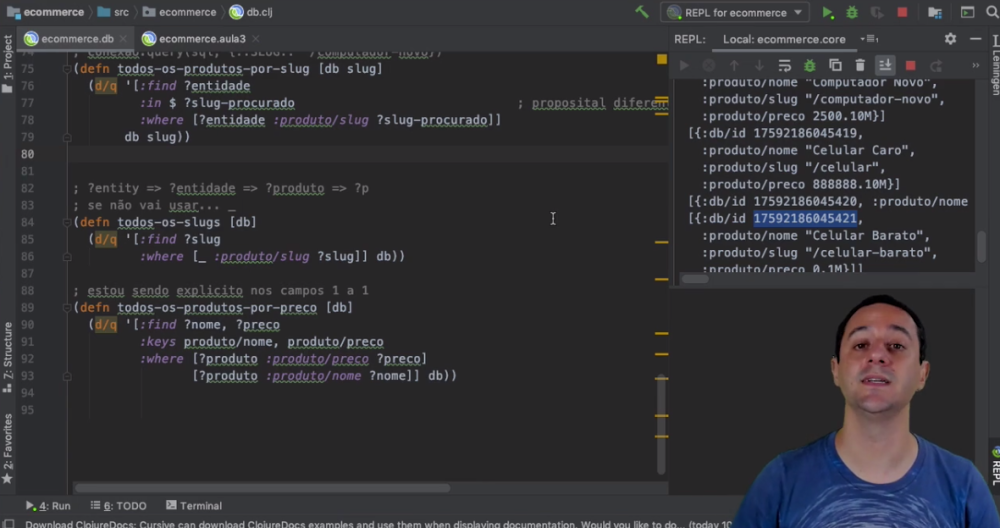Click the REPL interrupt evaluation icon
The width and height of the screenshot is (1000, 528).
[709, 65]
